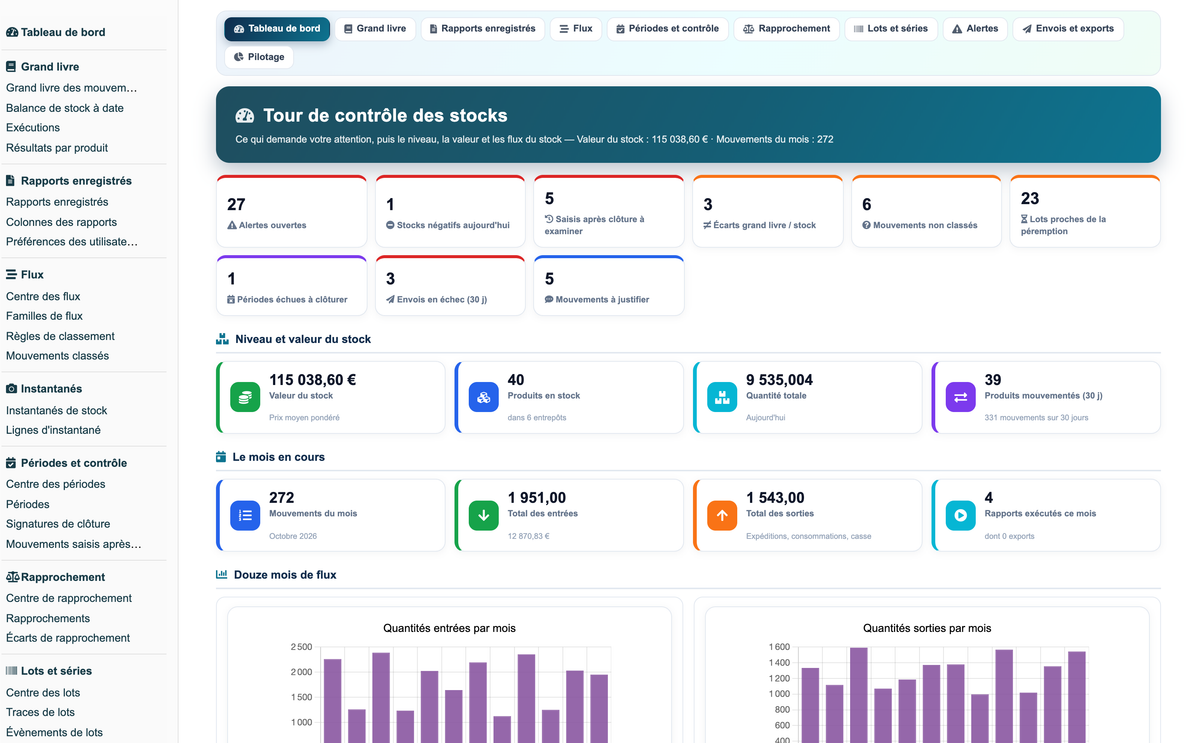Open the Périodes échues à clôturer card
Screen dimensions: 1200x743
291,286
